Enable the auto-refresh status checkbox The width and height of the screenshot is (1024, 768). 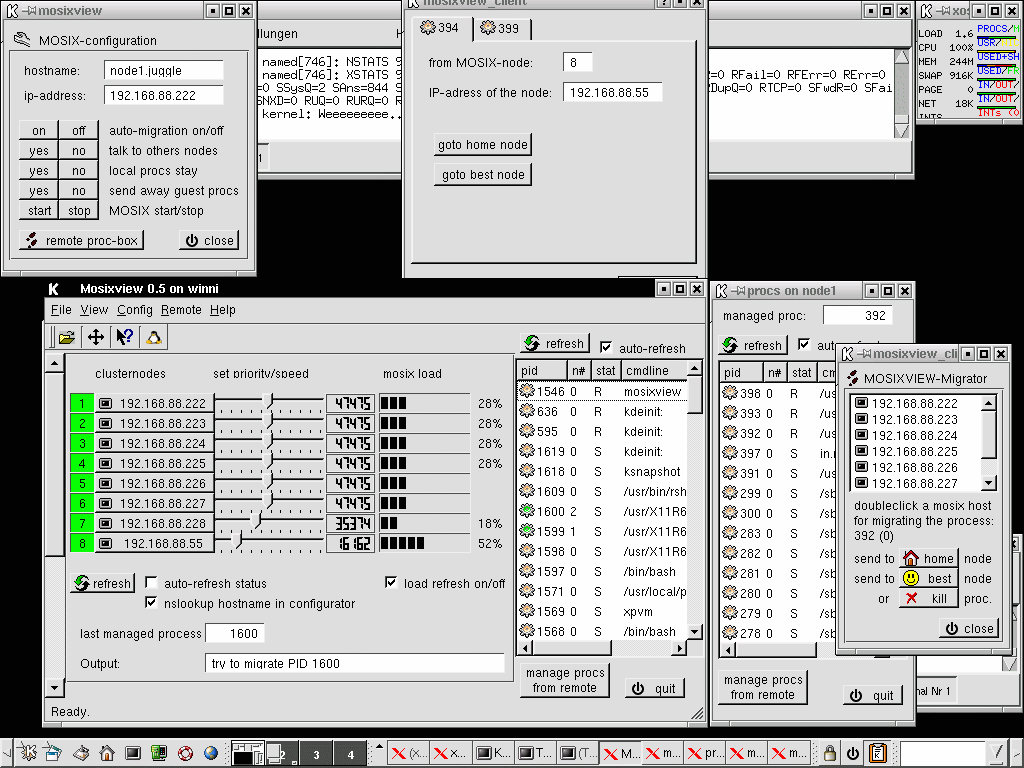coord(151,582)
